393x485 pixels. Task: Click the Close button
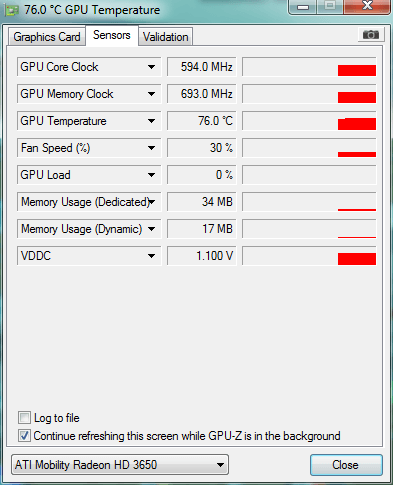point(346,465)
